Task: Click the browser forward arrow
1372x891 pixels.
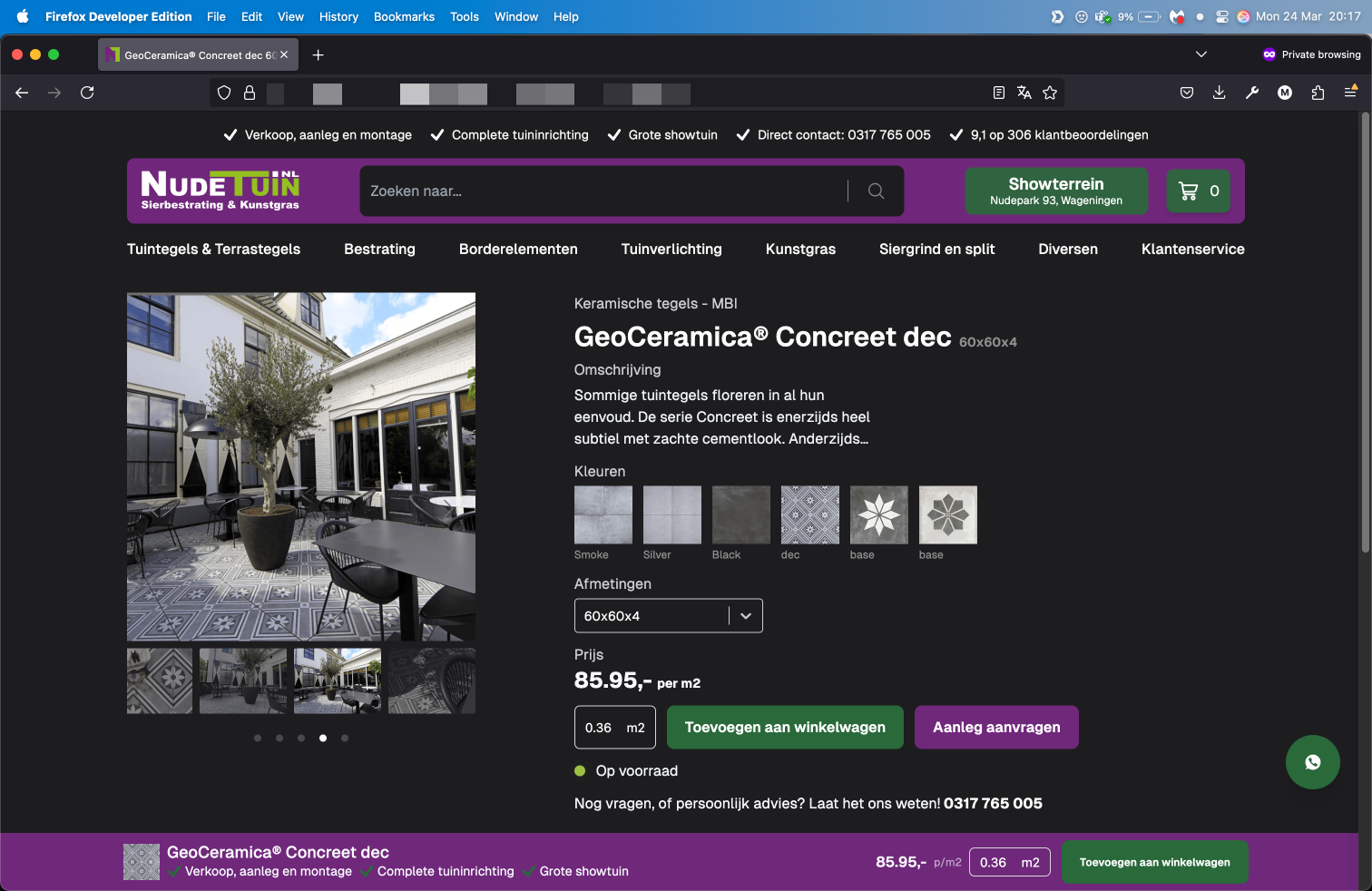Action: [x=54, y=93]
